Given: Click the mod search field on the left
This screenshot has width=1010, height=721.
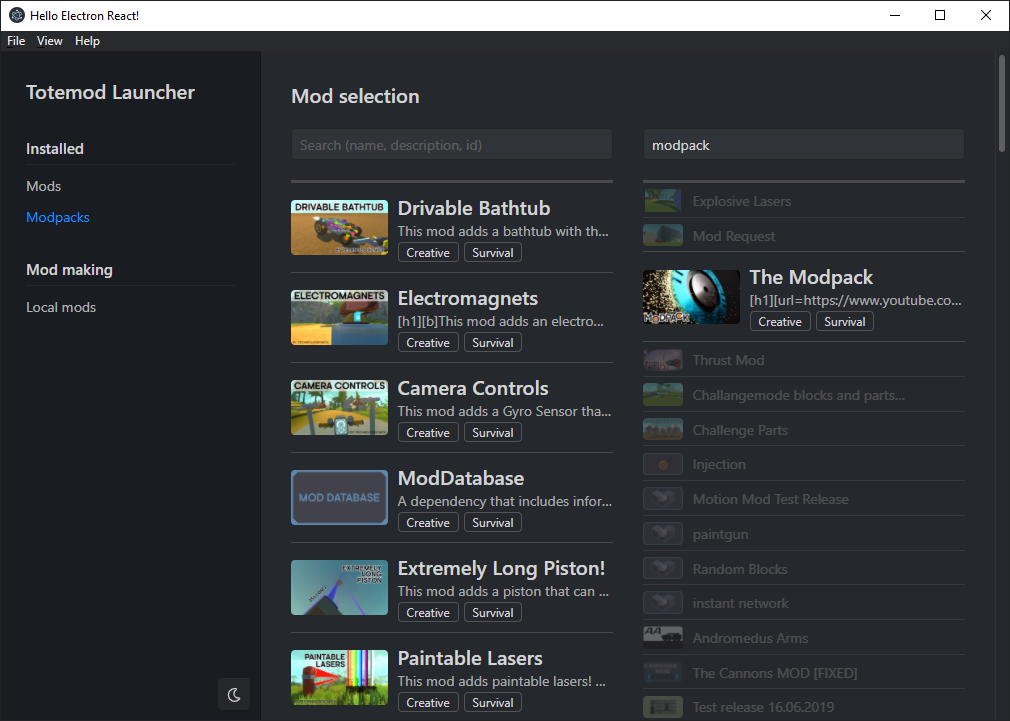Looking at the screenshot, I should coord(451,144).
